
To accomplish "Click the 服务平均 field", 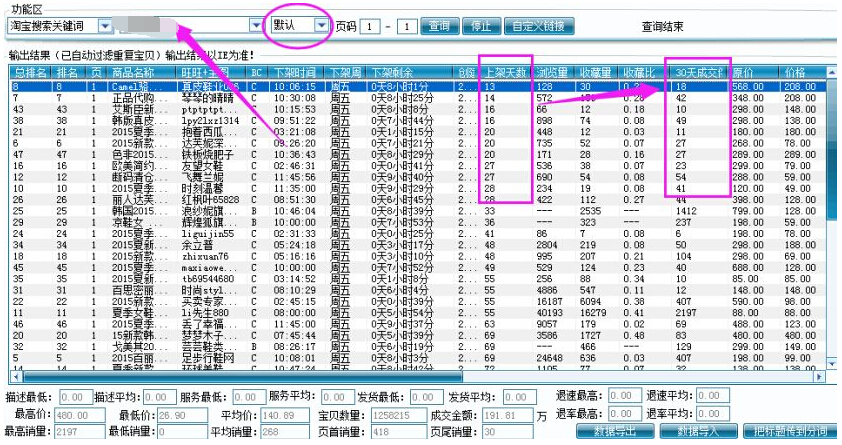I will (337, 397).
